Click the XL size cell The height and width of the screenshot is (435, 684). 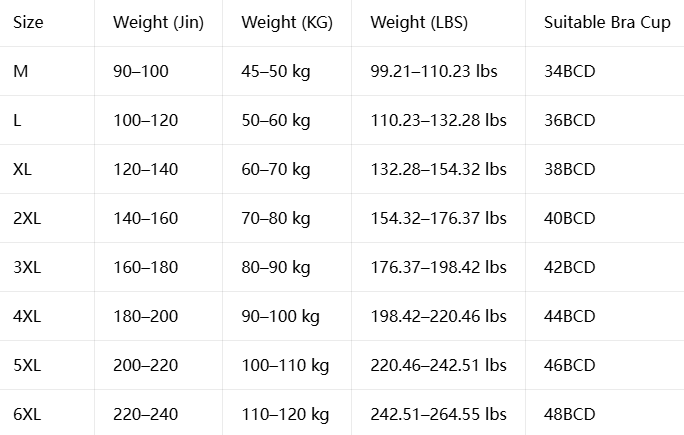tap(22, 169)
